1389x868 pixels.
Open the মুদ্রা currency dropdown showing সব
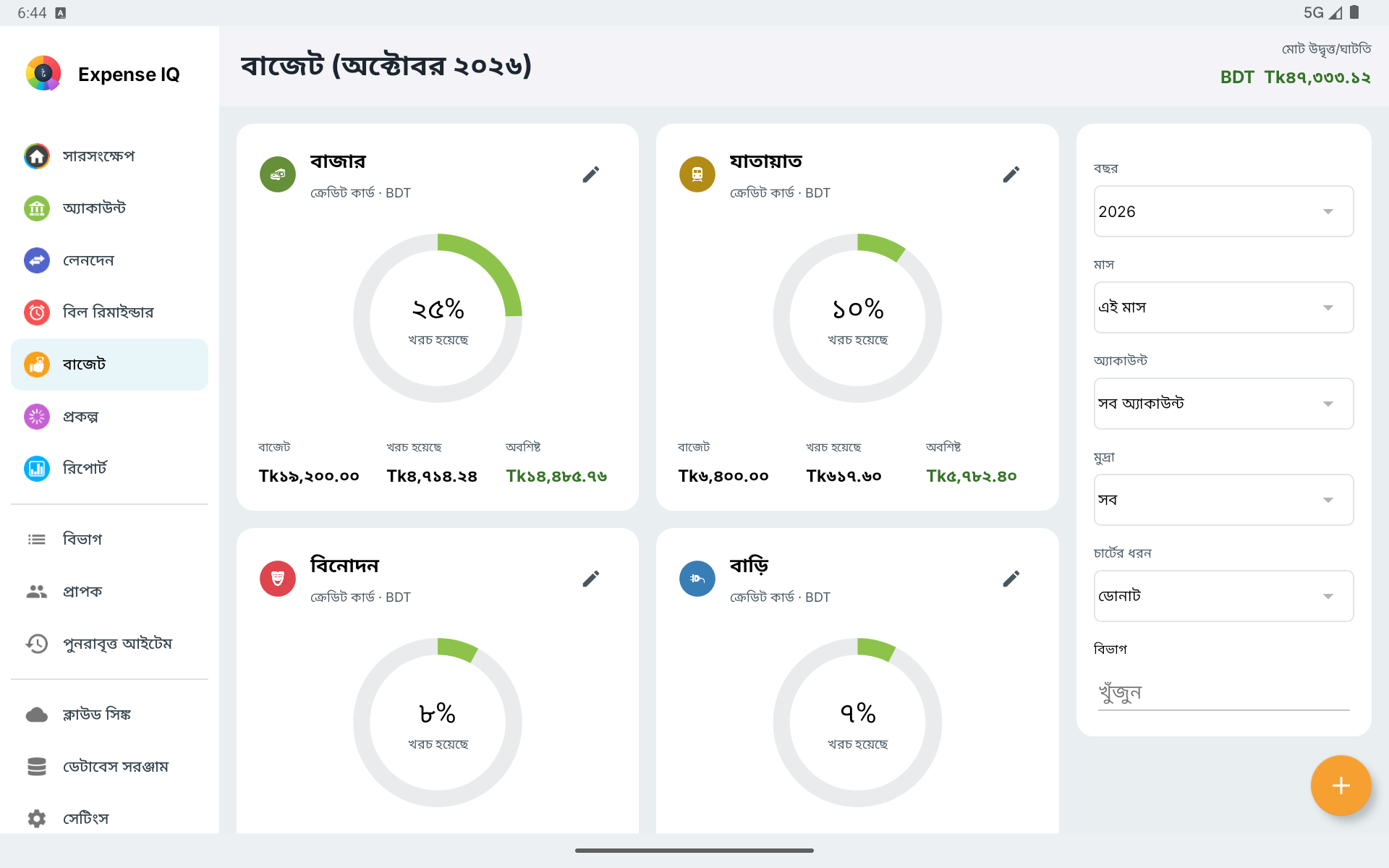tap(1223, 500)
